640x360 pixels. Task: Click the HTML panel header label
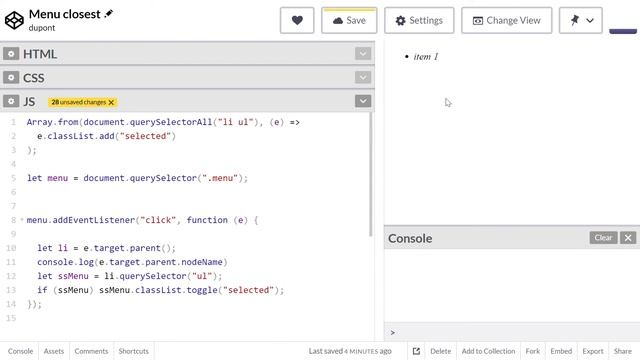[40, 53]
